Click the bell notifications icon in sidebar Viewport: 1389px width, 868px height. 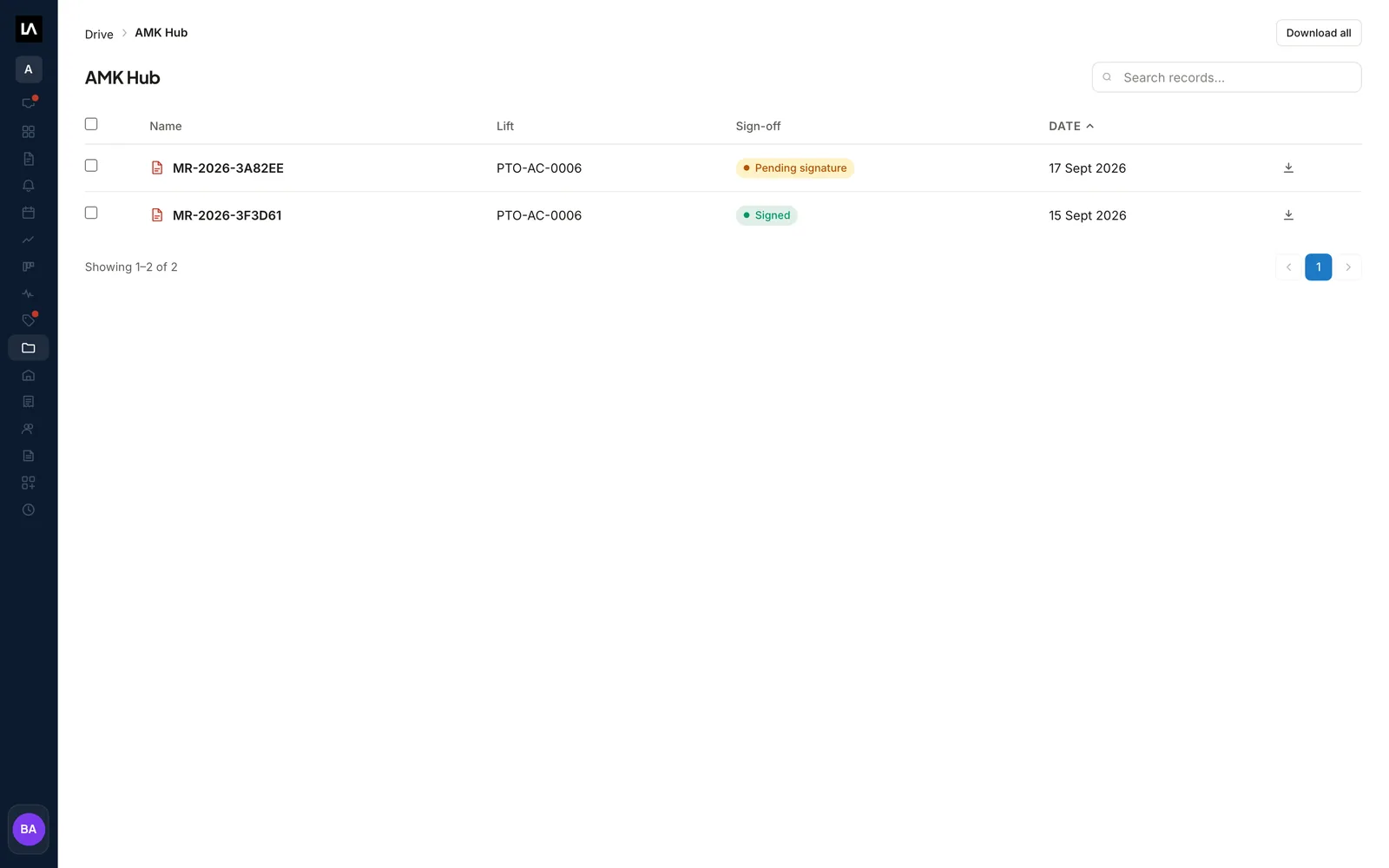(29, 186)
